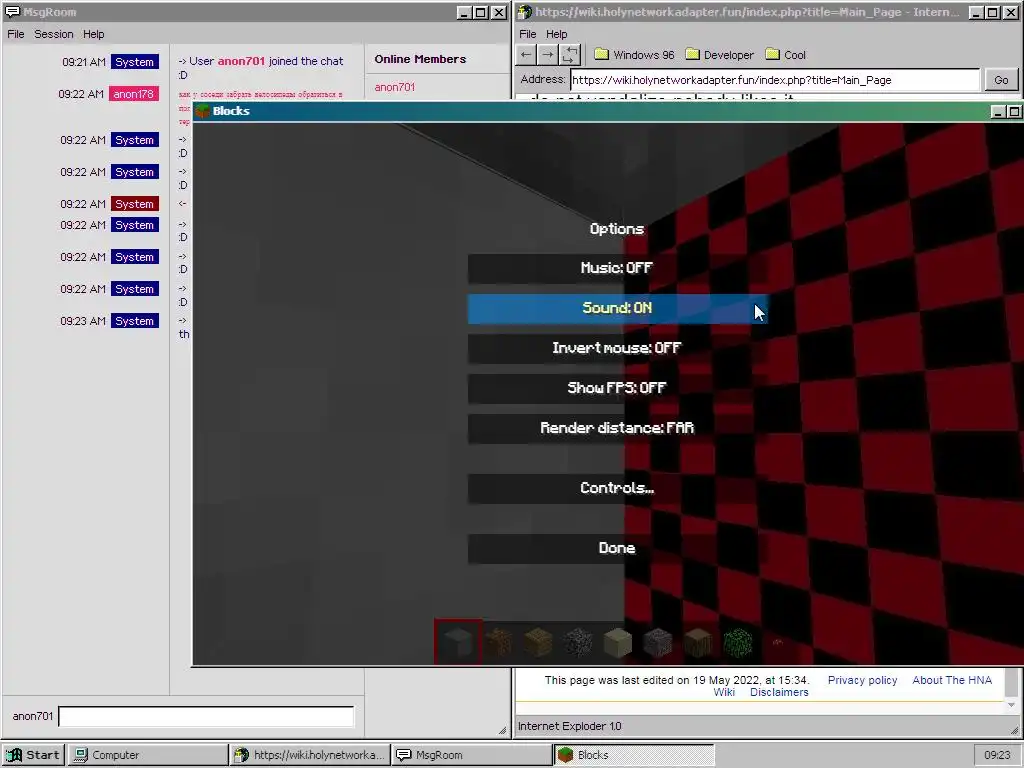Viewport: 1024px width, 768px height.
Task: Click the System tag at 09:23 AM
Action: [x=135, y=321]
